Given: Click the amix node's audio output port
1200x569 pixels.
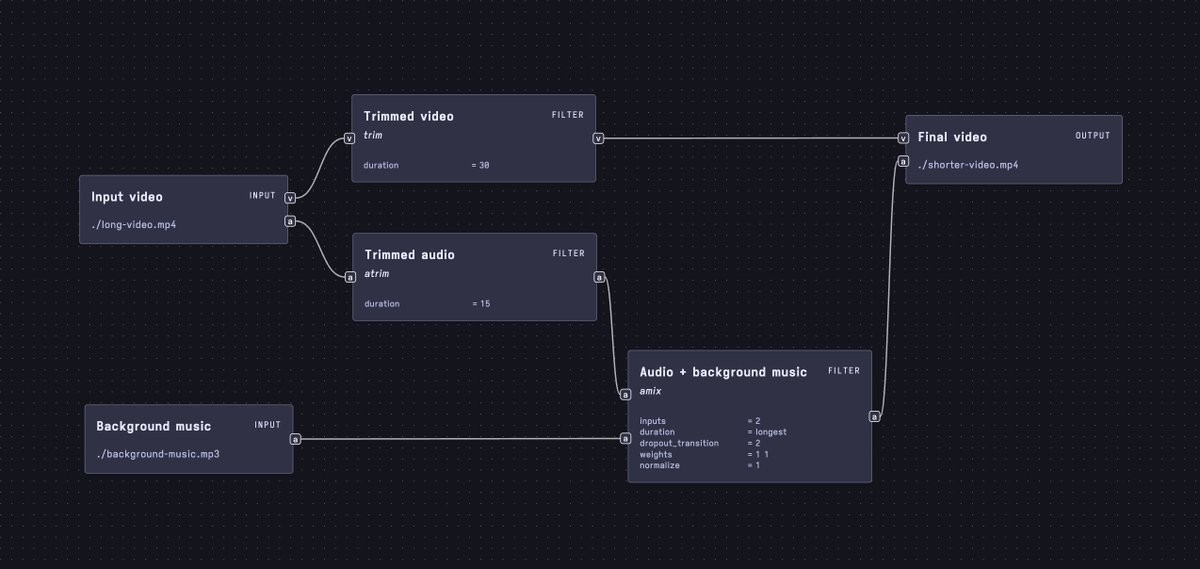Looking at the screenshot, I should click(874, 416).
